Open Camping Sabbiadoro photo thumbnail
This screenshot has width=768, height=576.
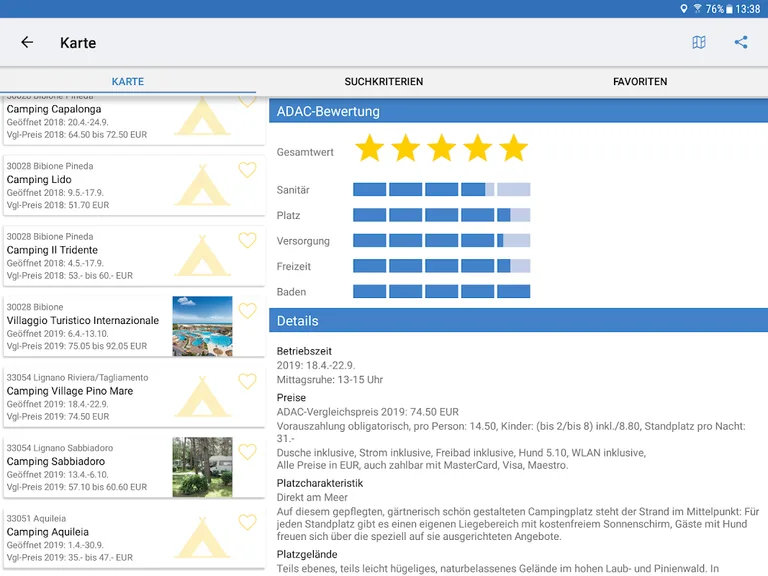pyautogui.click(x=202, y=467)
